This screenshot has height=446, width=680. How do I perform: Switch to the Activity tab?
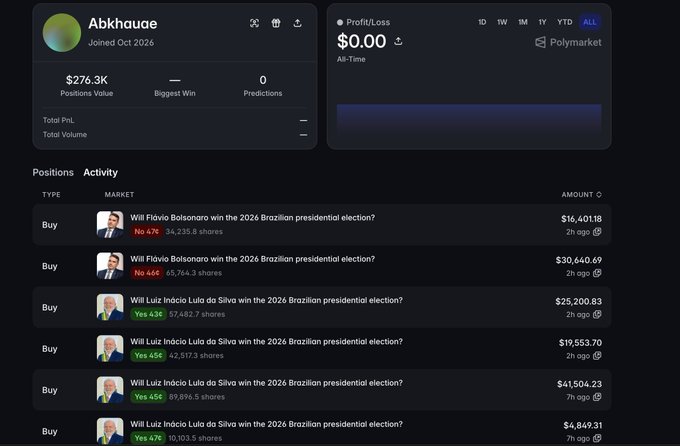tap(100, 172)
